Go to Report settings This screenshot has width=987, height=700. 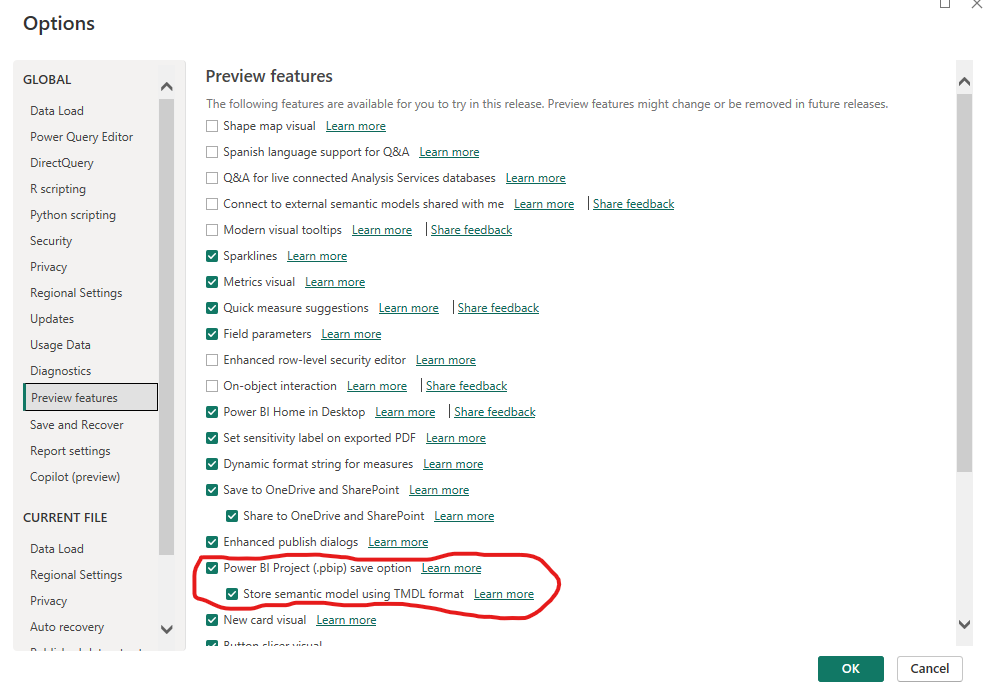click(70, 451)
